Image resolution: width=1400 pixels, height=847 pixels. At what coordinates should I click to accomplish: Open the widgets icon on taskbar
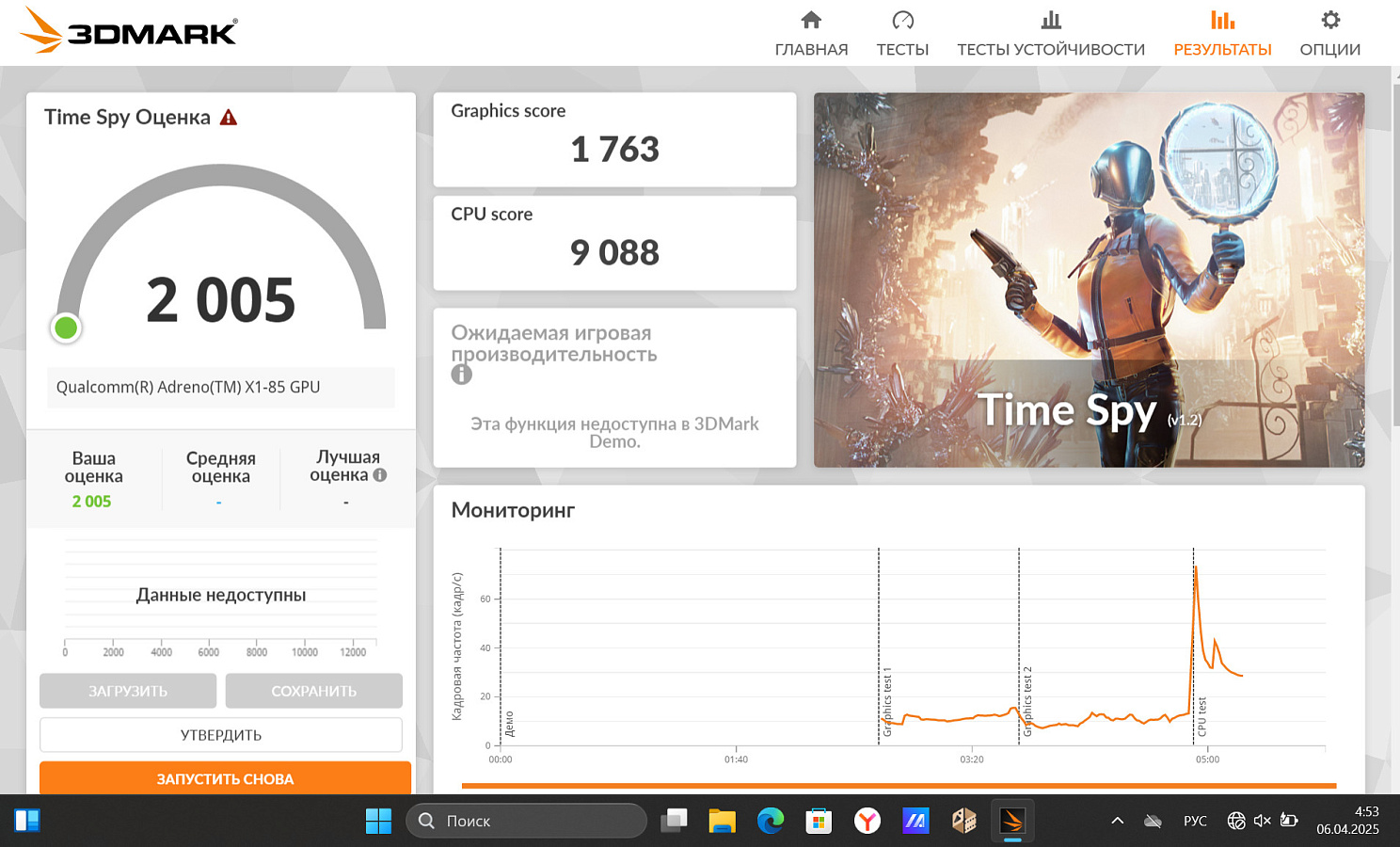[27, 821]
